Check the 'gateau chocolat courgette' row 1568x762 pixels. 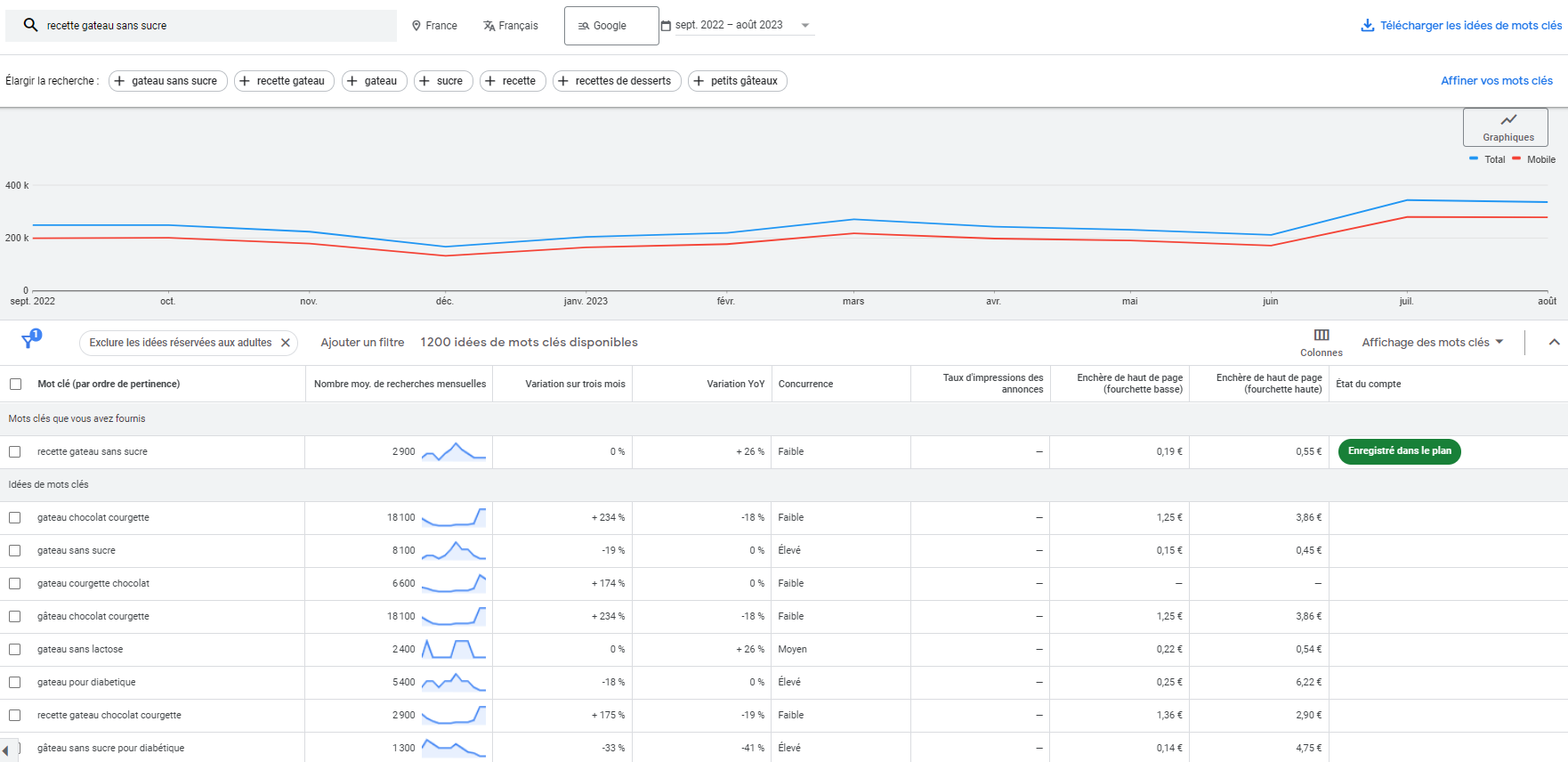coord(15,518)
